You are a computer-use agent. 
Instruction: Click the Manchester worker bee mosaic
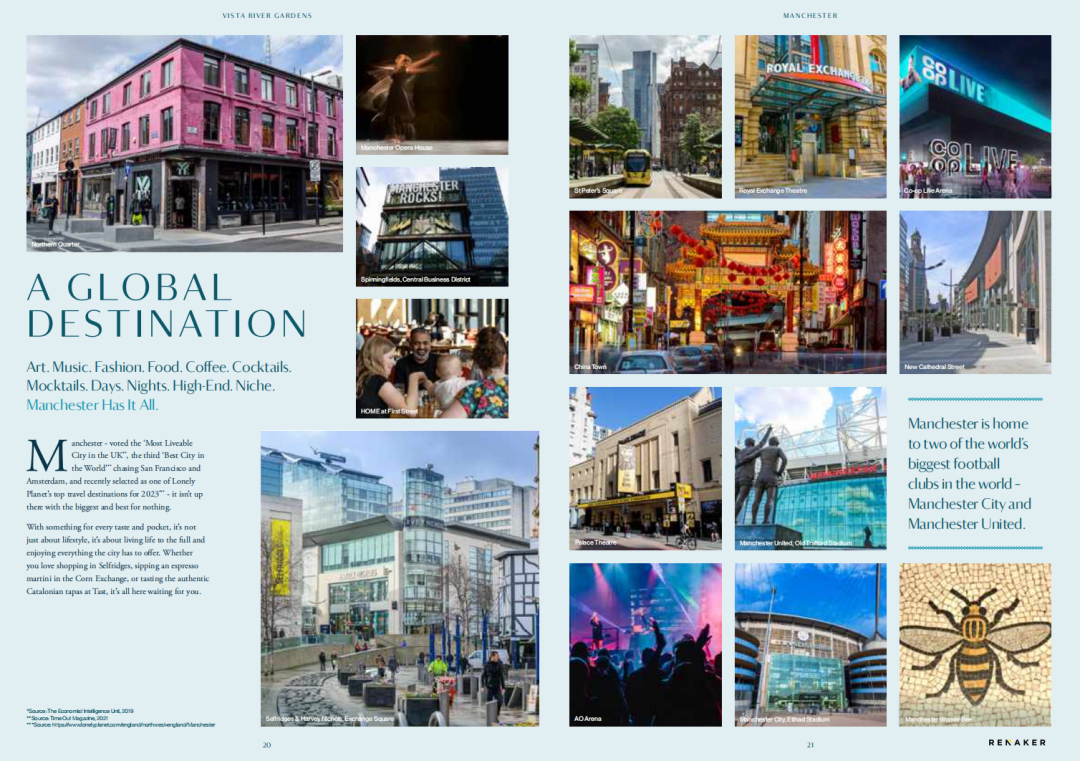click(x=975, y=644)
